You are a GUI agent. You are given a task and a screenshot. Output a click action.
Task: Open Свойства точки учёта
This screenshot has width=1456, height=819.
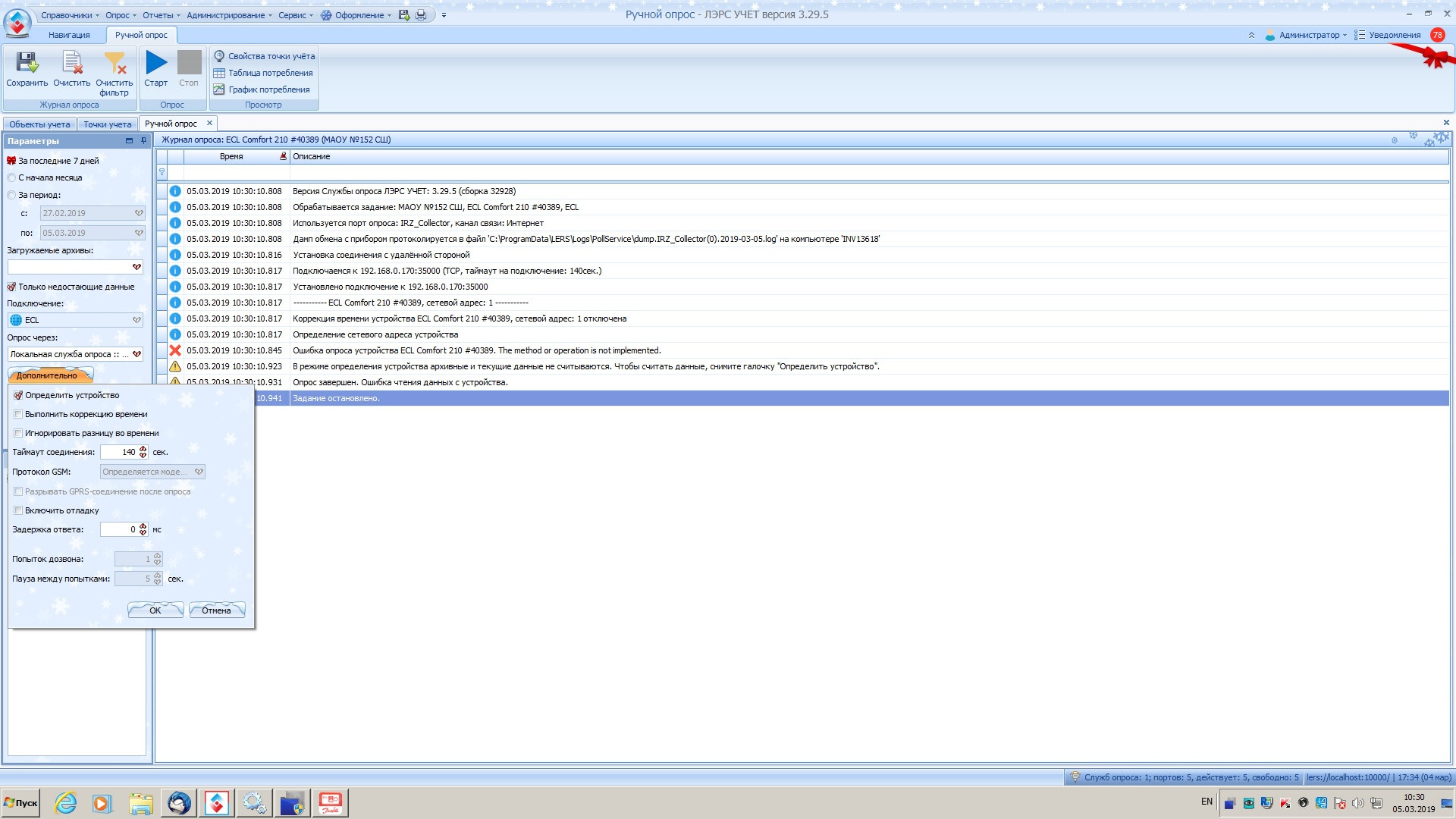click(264, 56)
